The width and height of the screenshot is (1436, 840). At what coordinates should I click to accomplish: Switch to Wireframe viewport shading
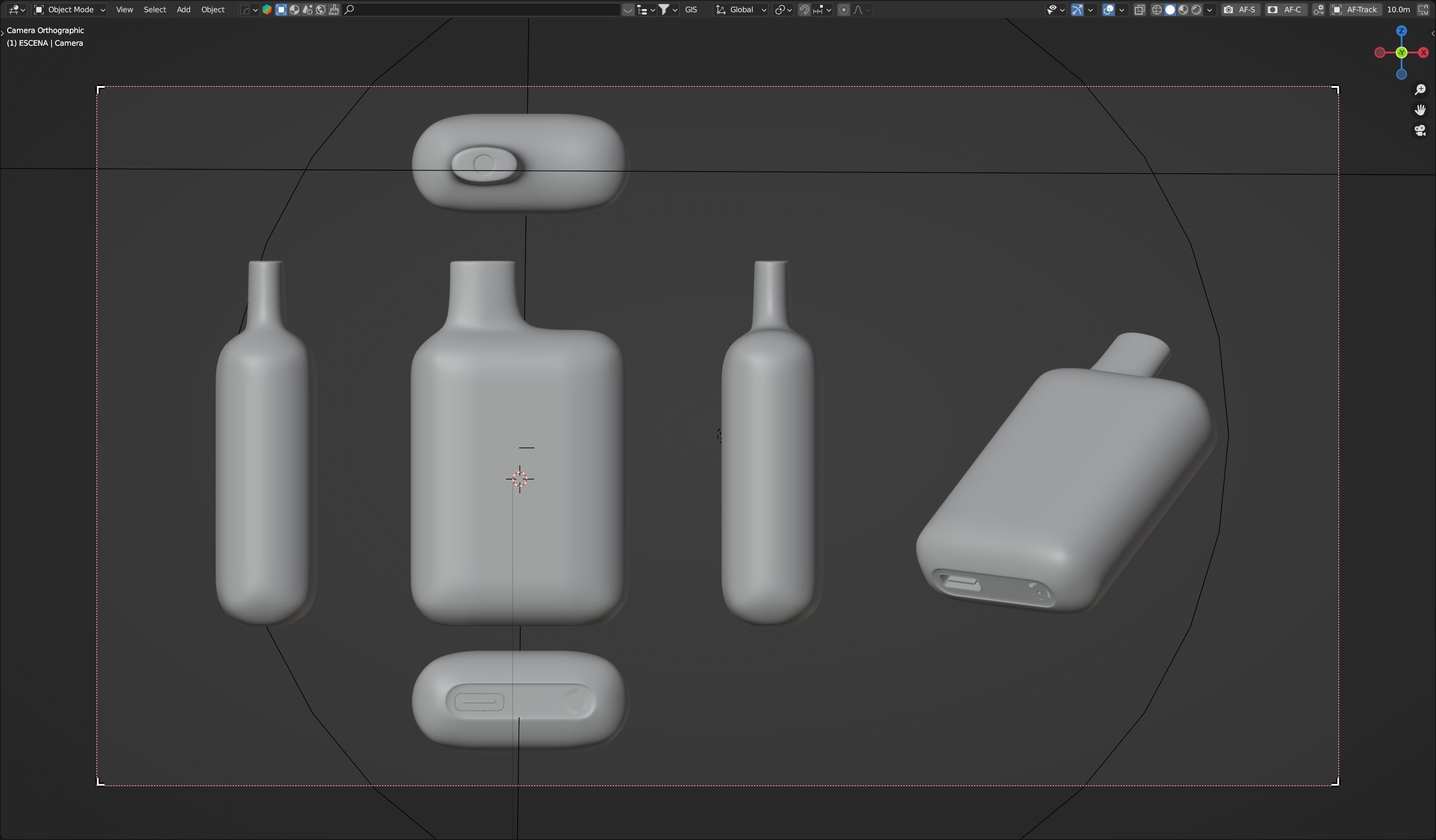pos(1157,10)
